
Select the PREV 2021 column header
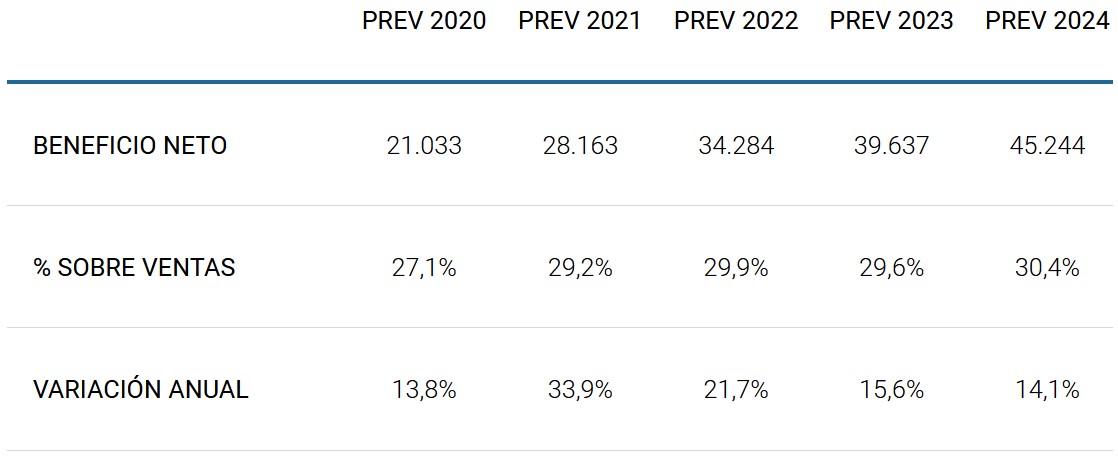click(580, 22)
